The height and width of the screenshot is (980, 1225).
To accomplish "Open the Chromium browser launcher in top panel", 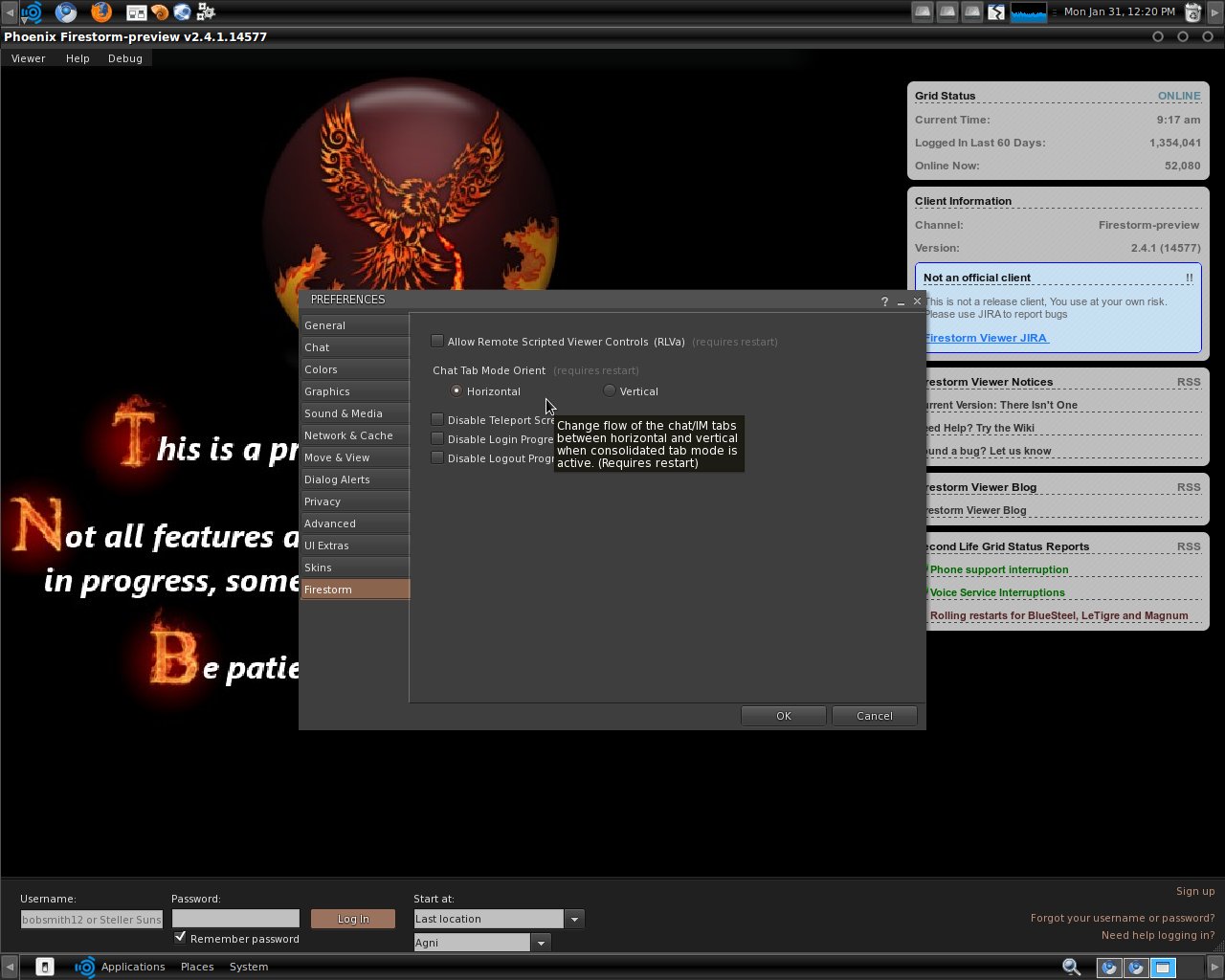I will [x=66, y=12].
